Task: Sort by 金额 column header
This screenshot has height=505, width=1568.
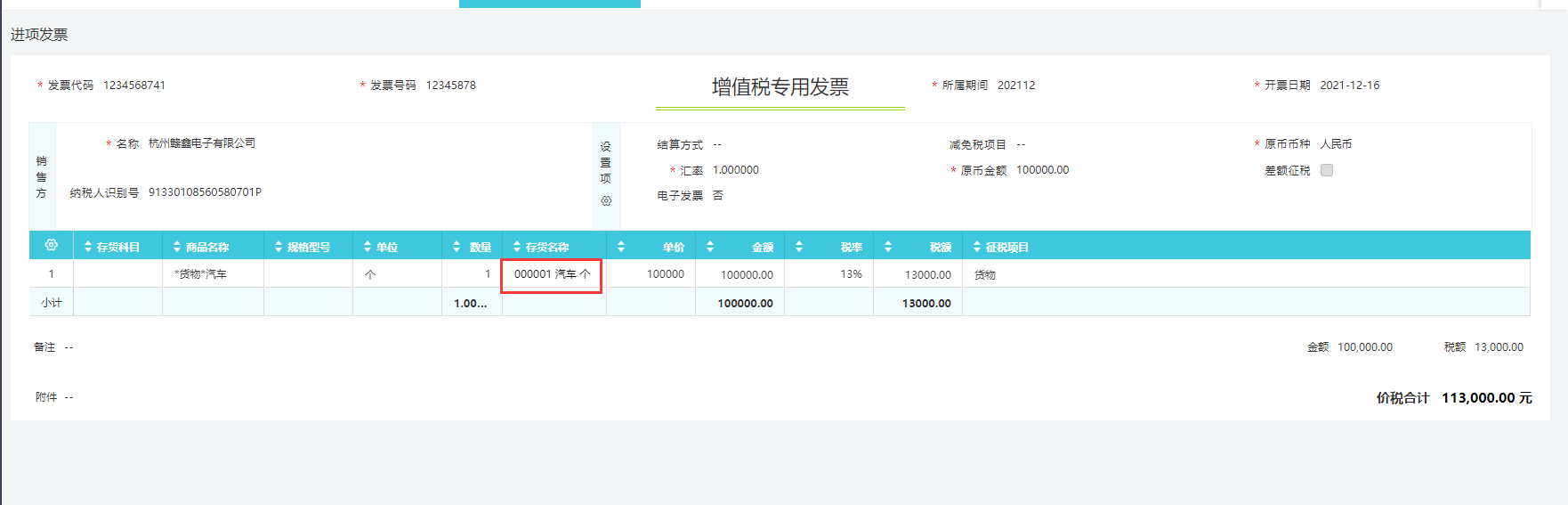Action: pos(710,247)
